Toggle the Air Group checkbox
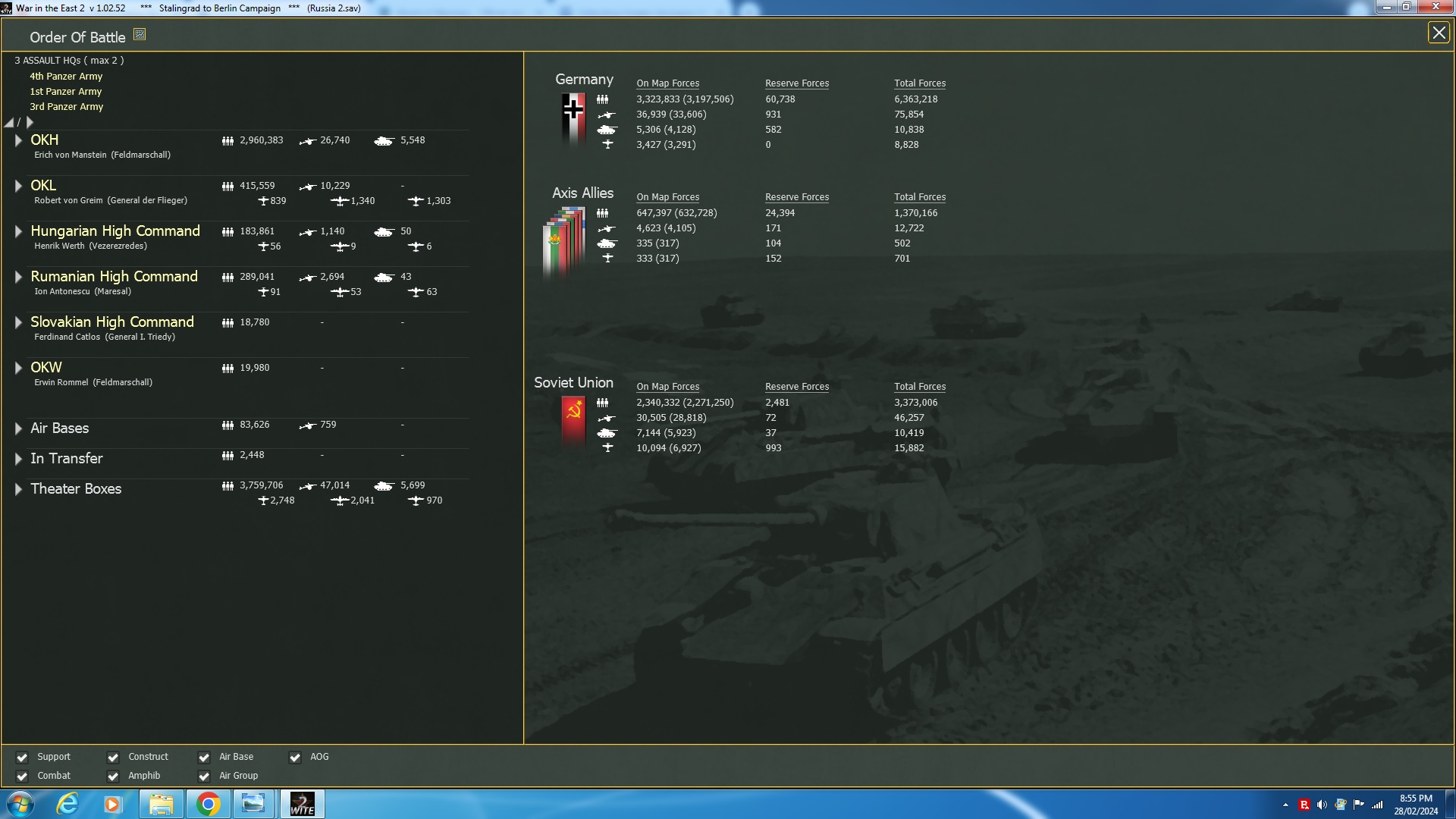This screenshot has width=1456, height=819. 204,777
